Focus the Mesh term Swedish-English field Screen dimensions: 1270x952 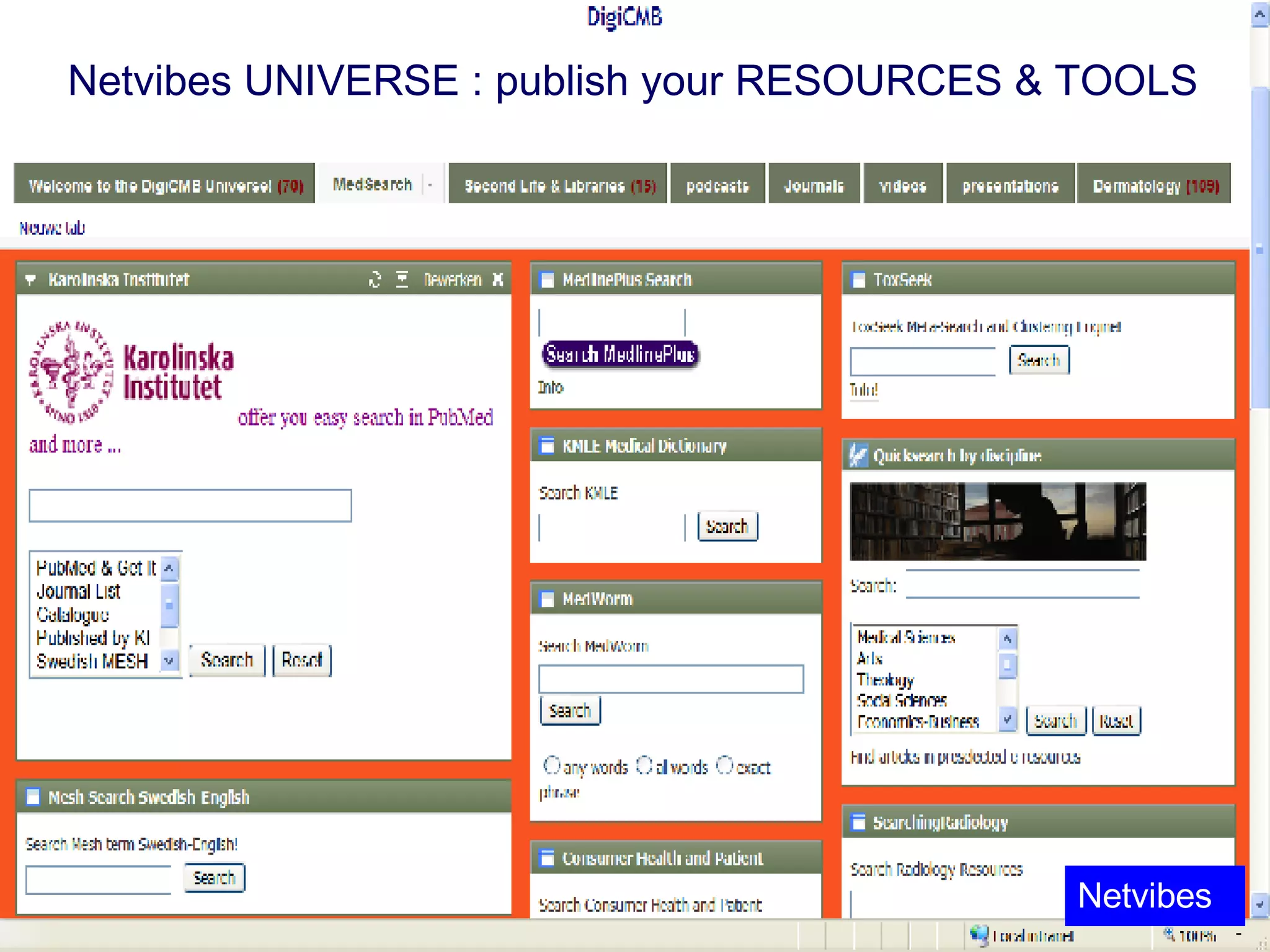[x=98, y=880]
